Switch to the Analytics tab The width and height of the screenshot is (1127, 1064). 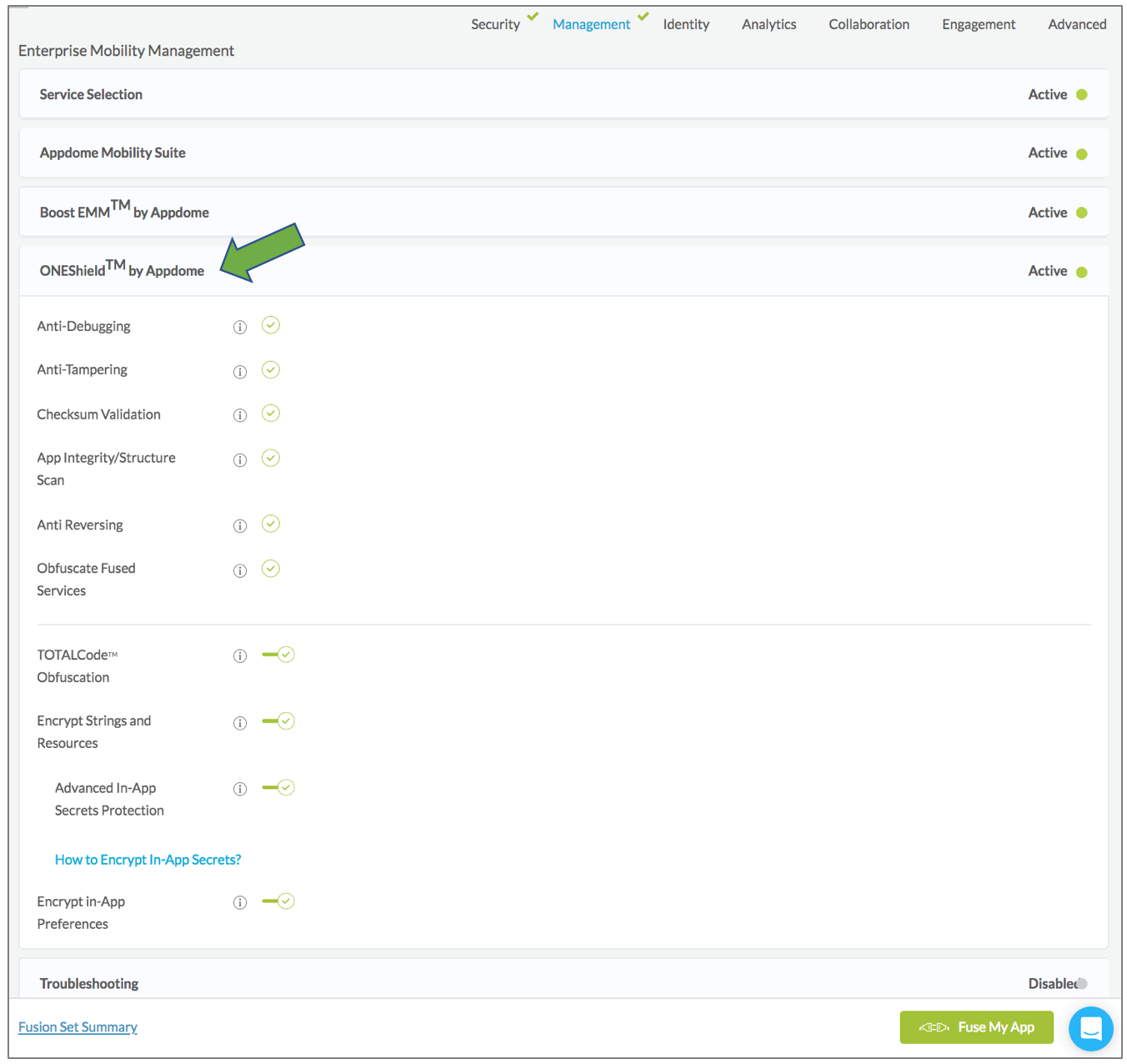click(769, 24)
